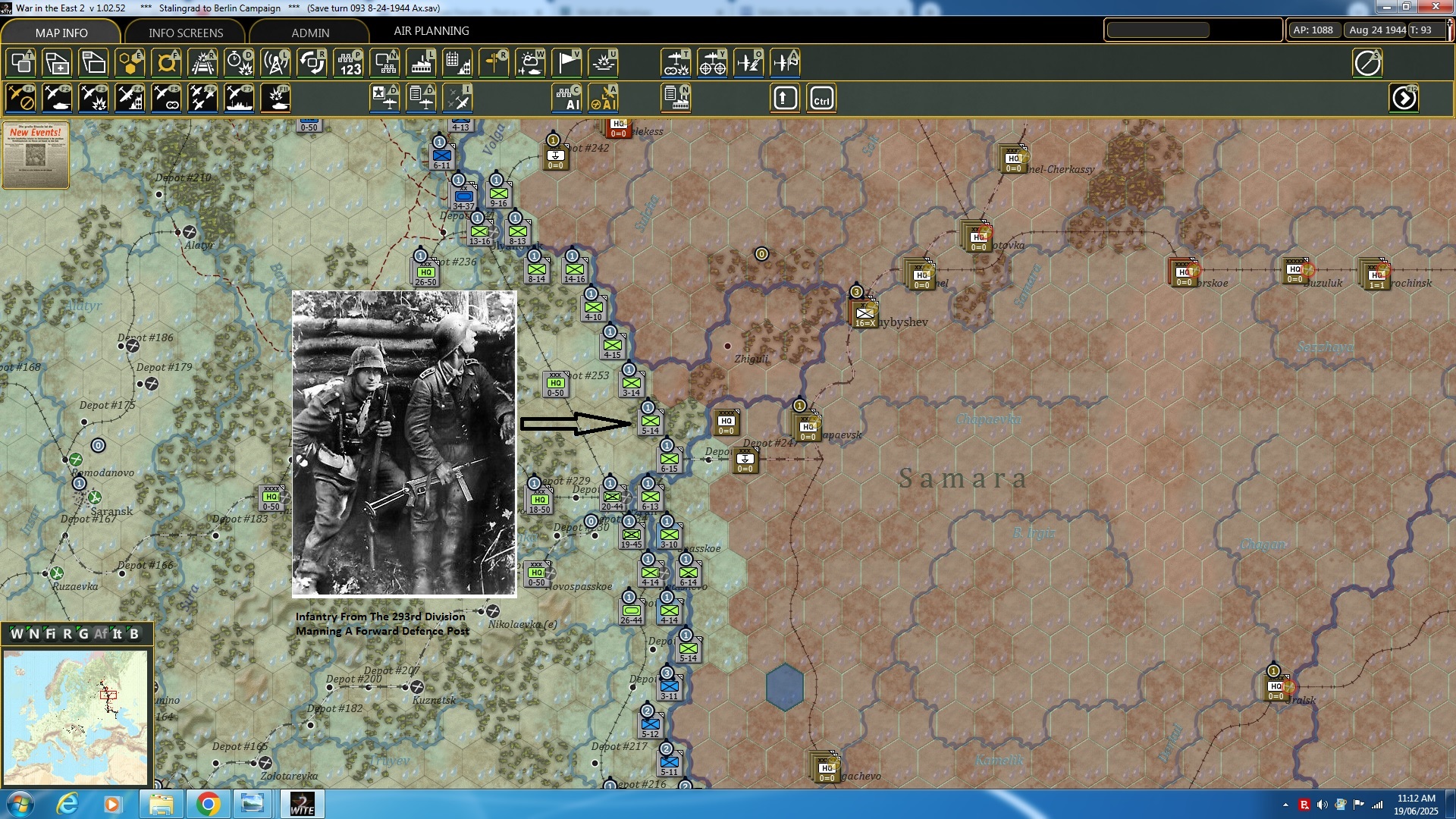Click the calendar and city icon
The width and height of the screenshot is (1456, 819).
coord(458,63)
